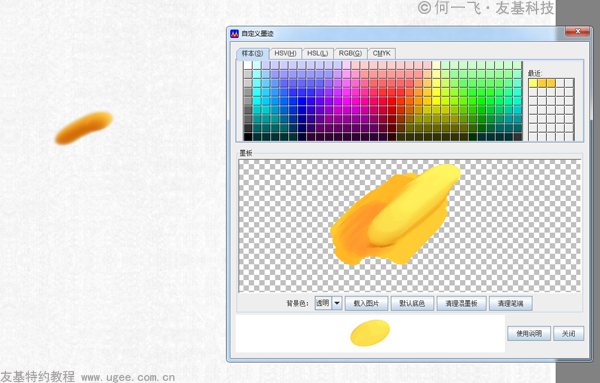
Task: Pick the first recent yellow swatch
Action: 533,83
